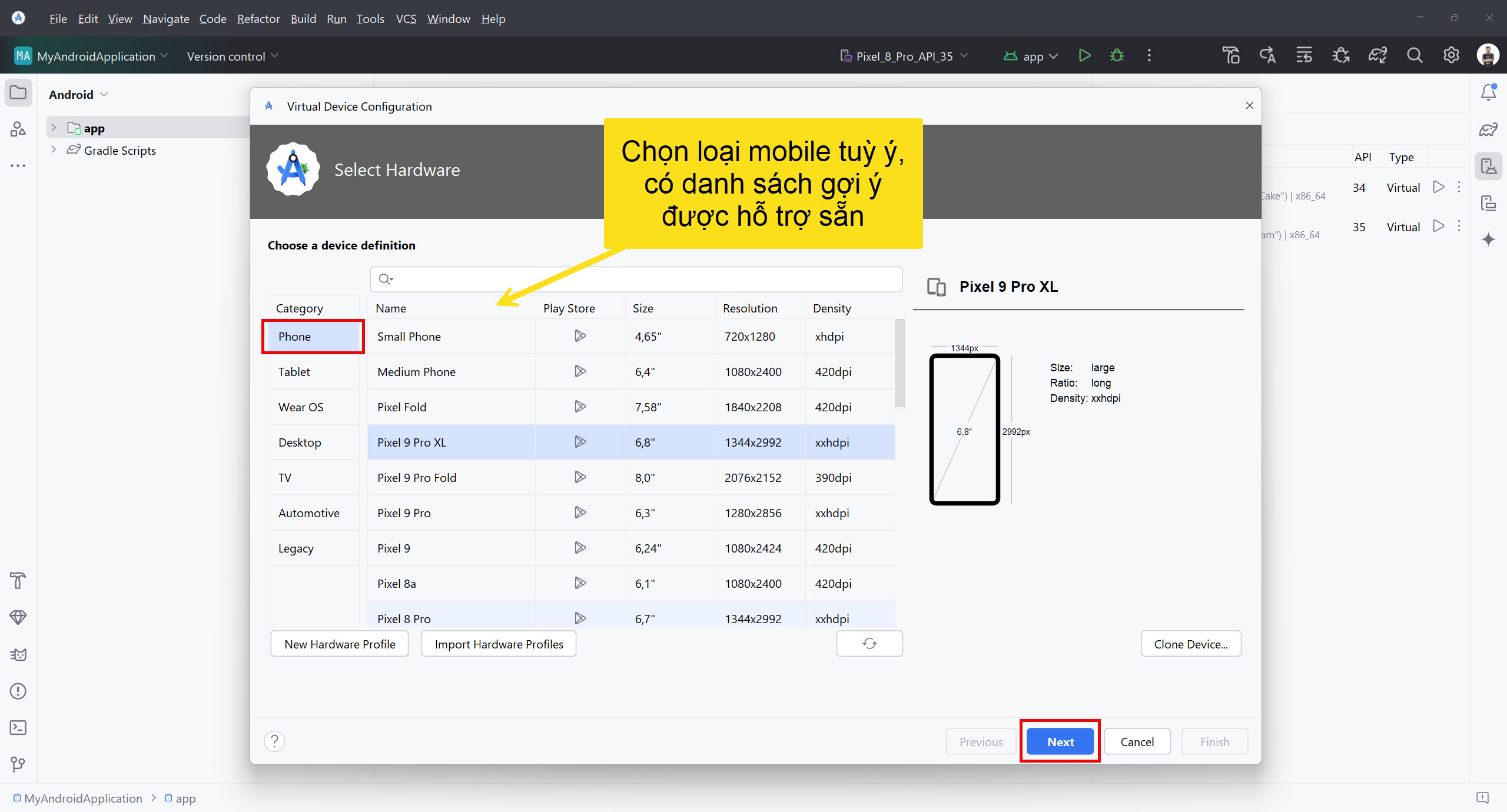The width and height of the screenshot is (1507, 812).
Task: Open the VCS menu
Action: [x=406, y=19]
